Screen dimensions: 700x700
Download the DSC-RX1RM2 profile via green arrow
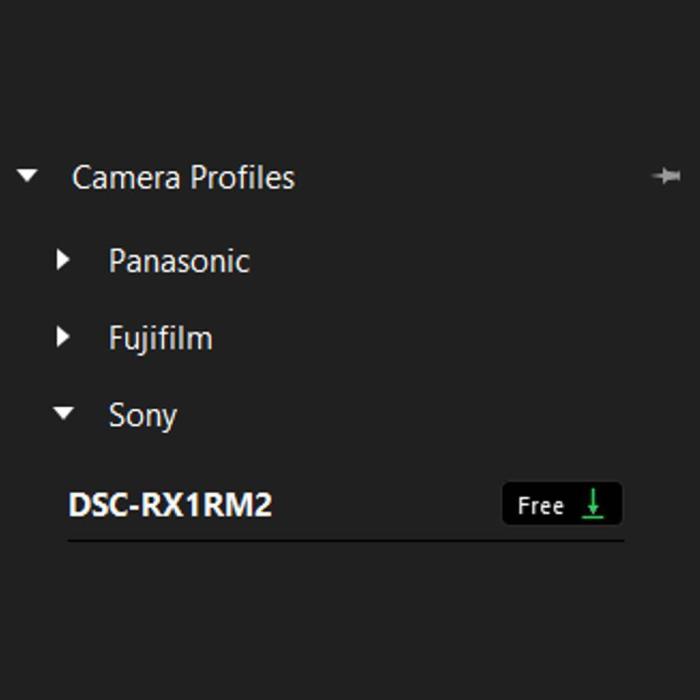[x=593, y=504]
